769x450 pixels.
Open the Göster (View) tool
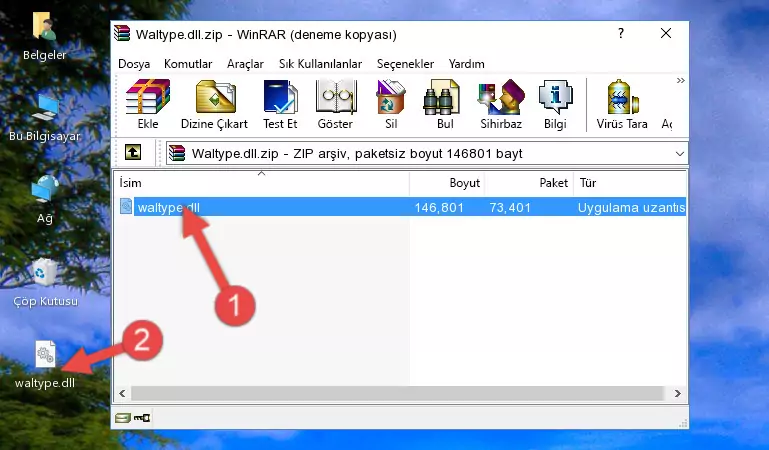335,104
